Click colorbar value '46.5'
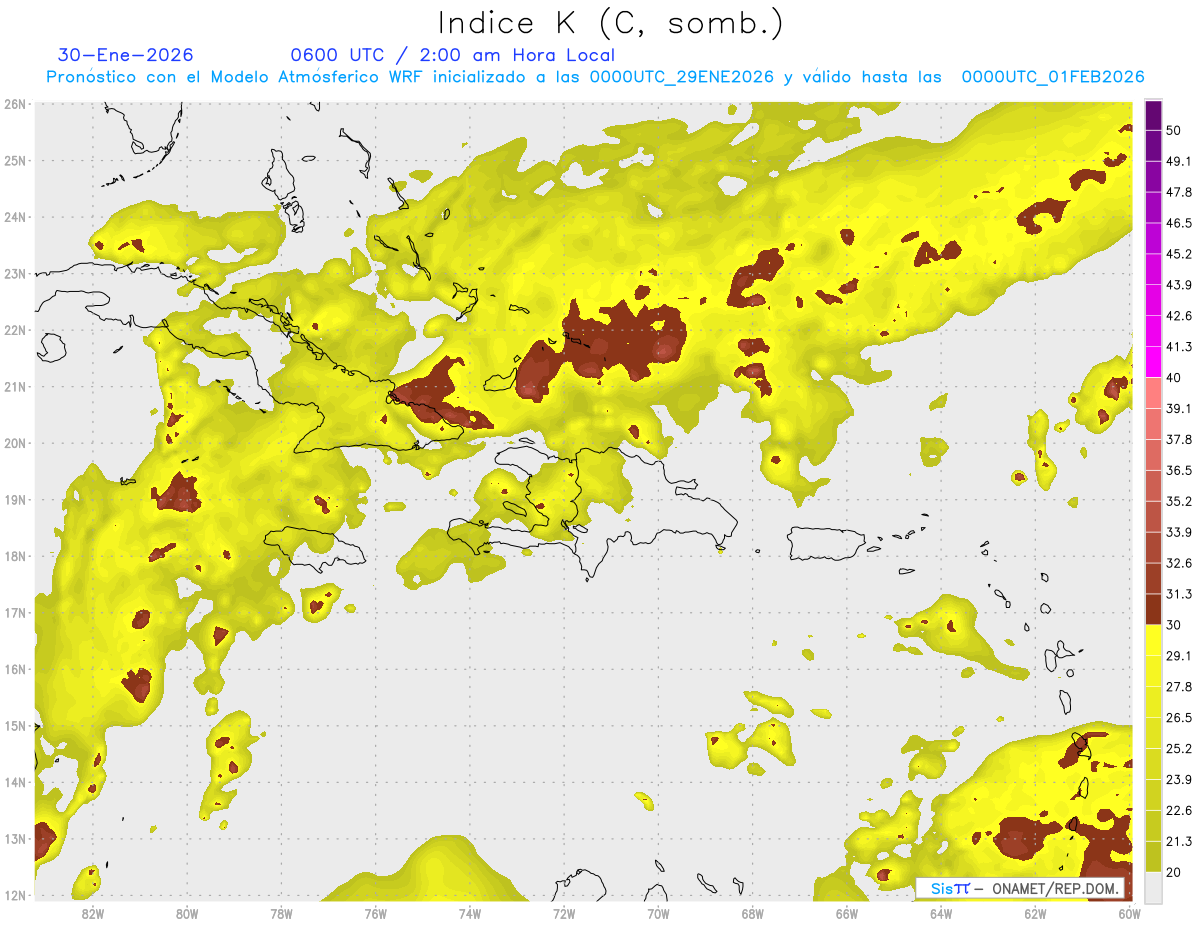The image size is (1200, 927). [x=1179, y=223]
